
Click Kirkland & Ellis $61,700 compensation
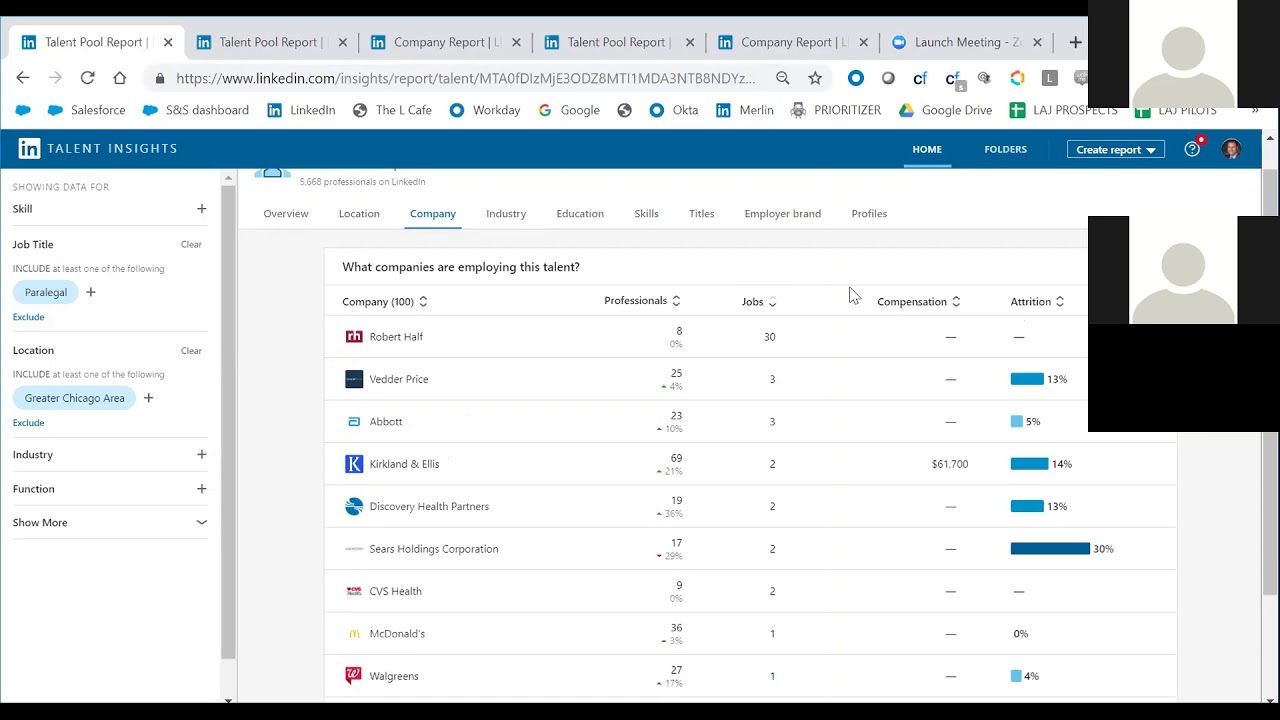pos(949,464)
